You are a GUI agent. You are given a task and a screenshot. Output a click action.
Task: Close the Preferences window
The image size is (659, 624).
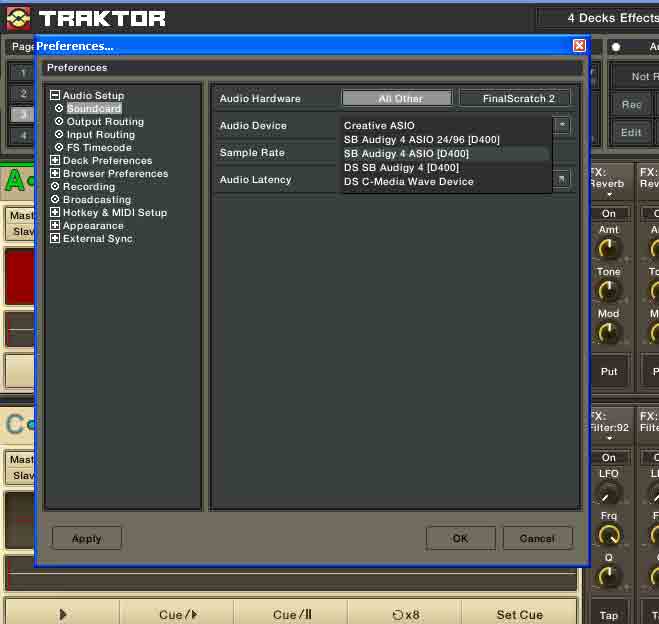(579, 45)
